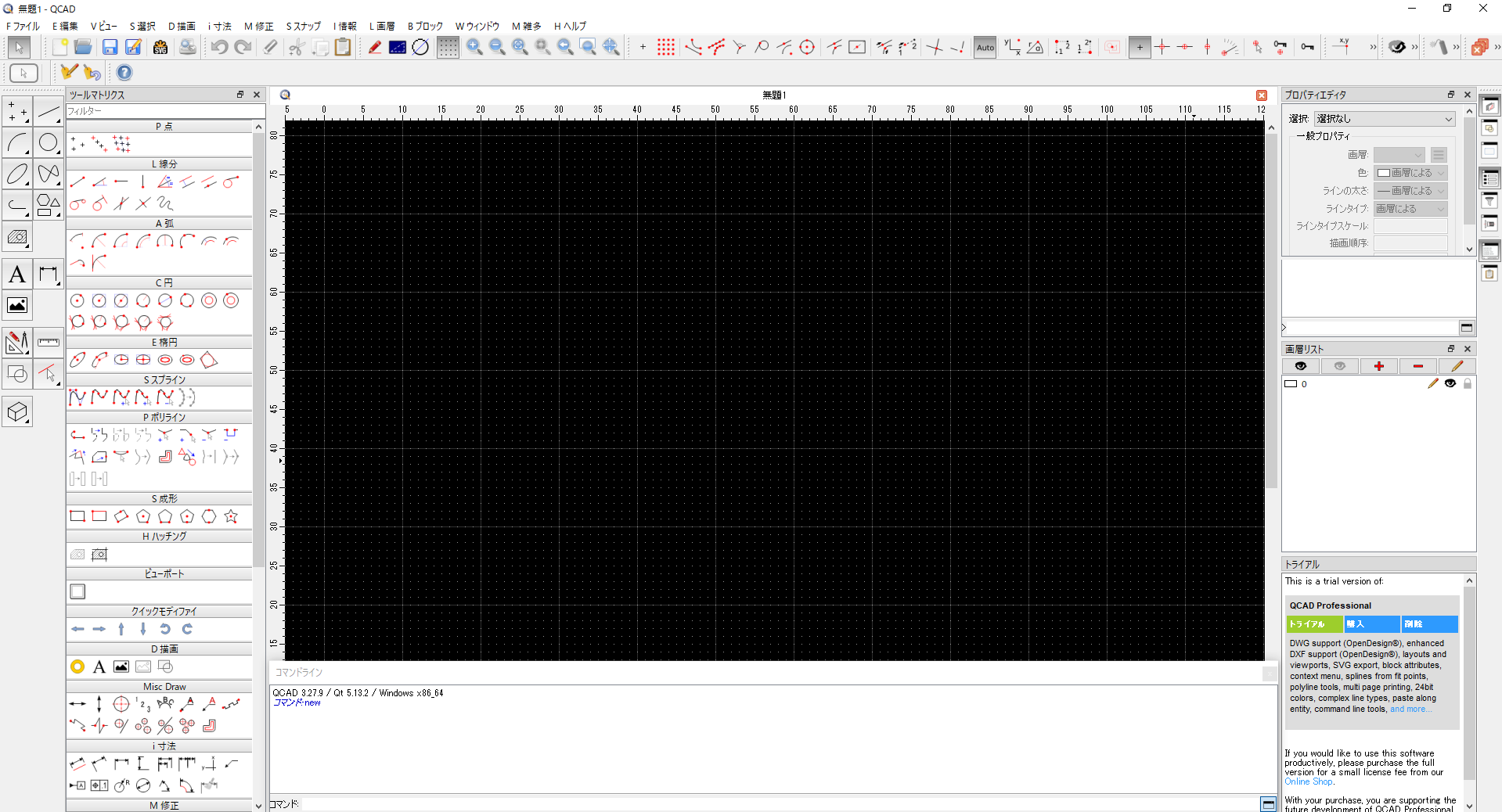Toggle visibility eye of layer 0
Viewport: 1502px width, 812px height.
coord(1450,383)
